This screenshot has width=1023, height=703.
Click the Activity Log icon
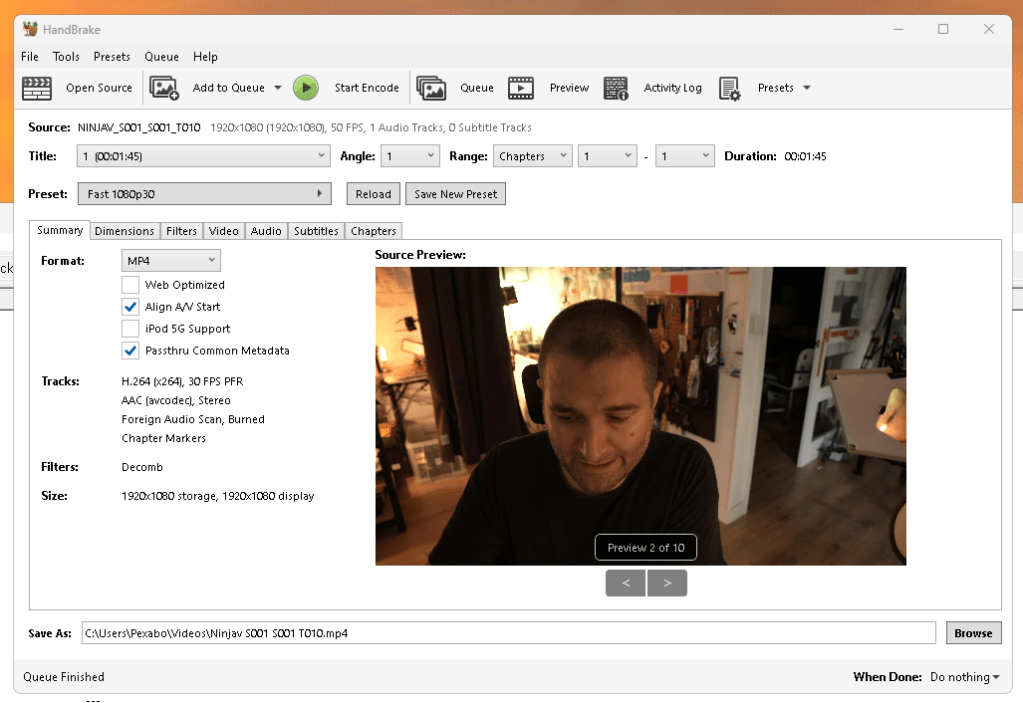(615, 88)
